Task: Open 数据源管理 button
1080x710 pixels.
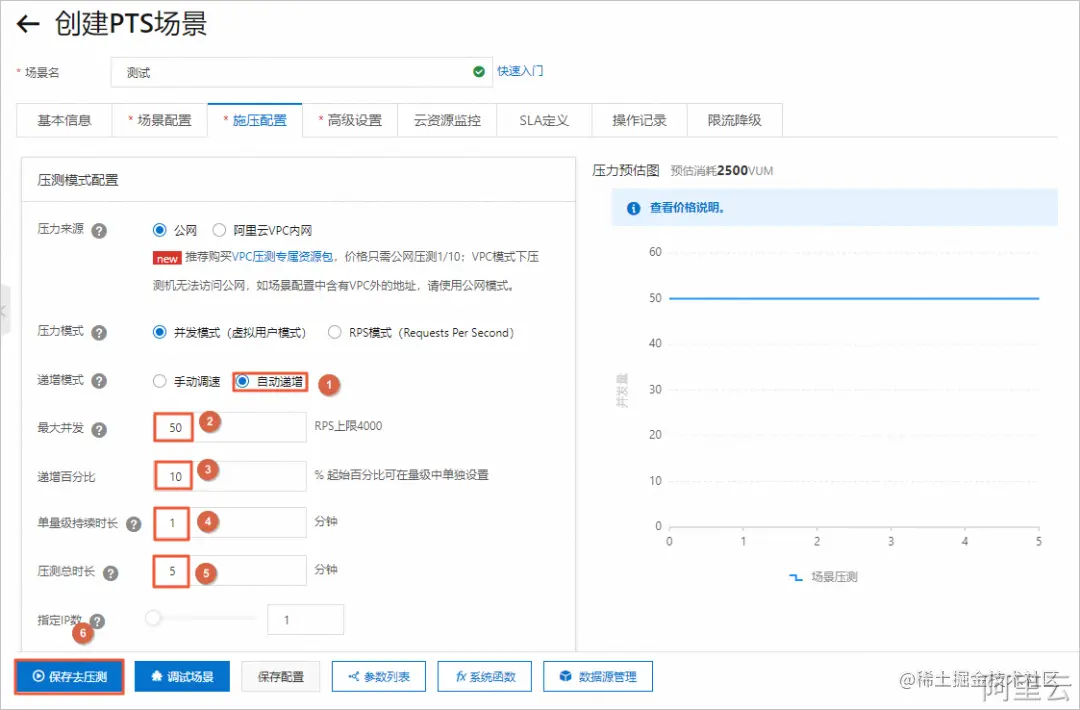Action: (598, 676)
